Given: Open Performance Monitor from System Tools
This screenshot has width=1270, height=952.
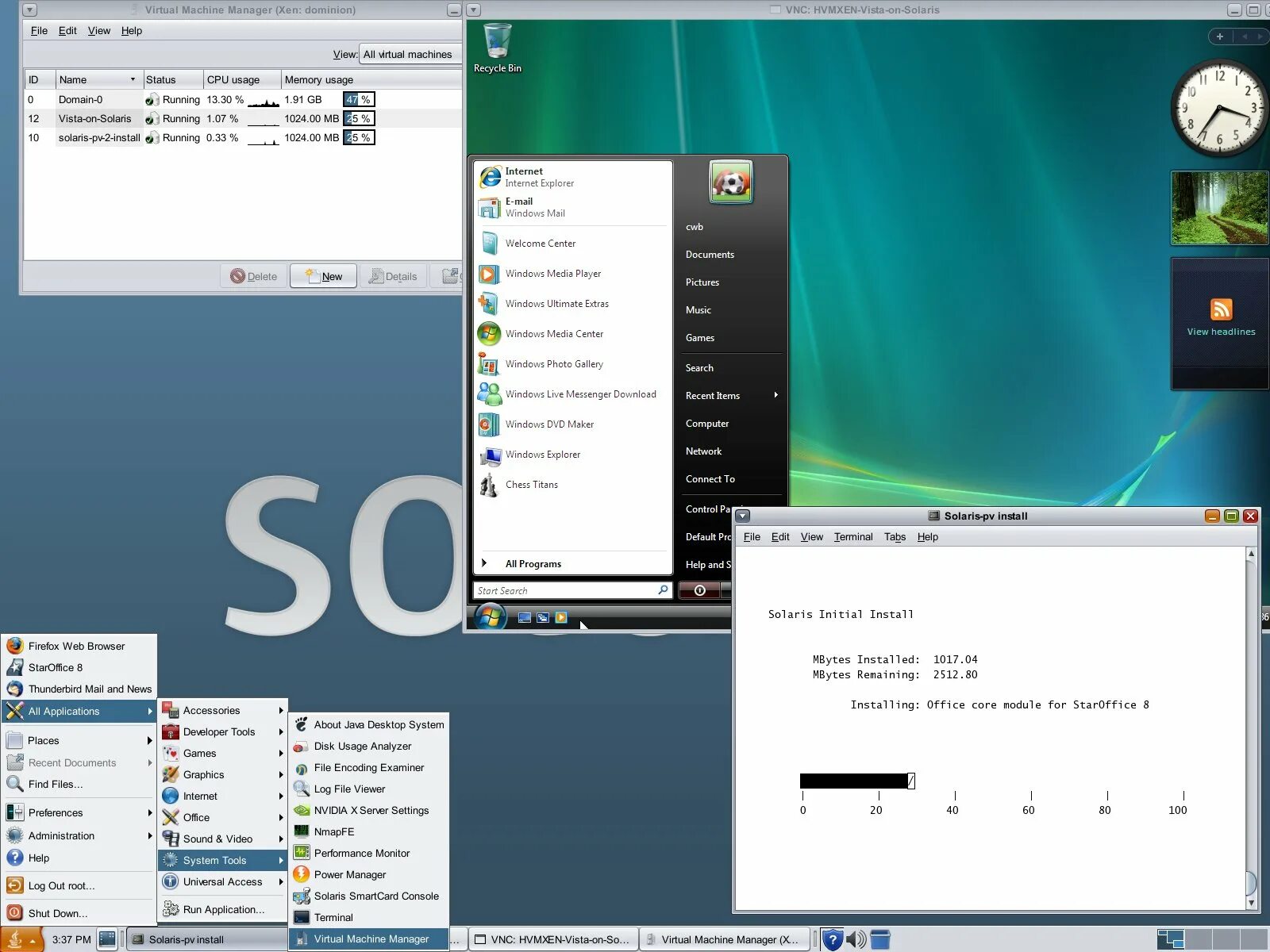Looking at the screenshot, I should 369,853.
